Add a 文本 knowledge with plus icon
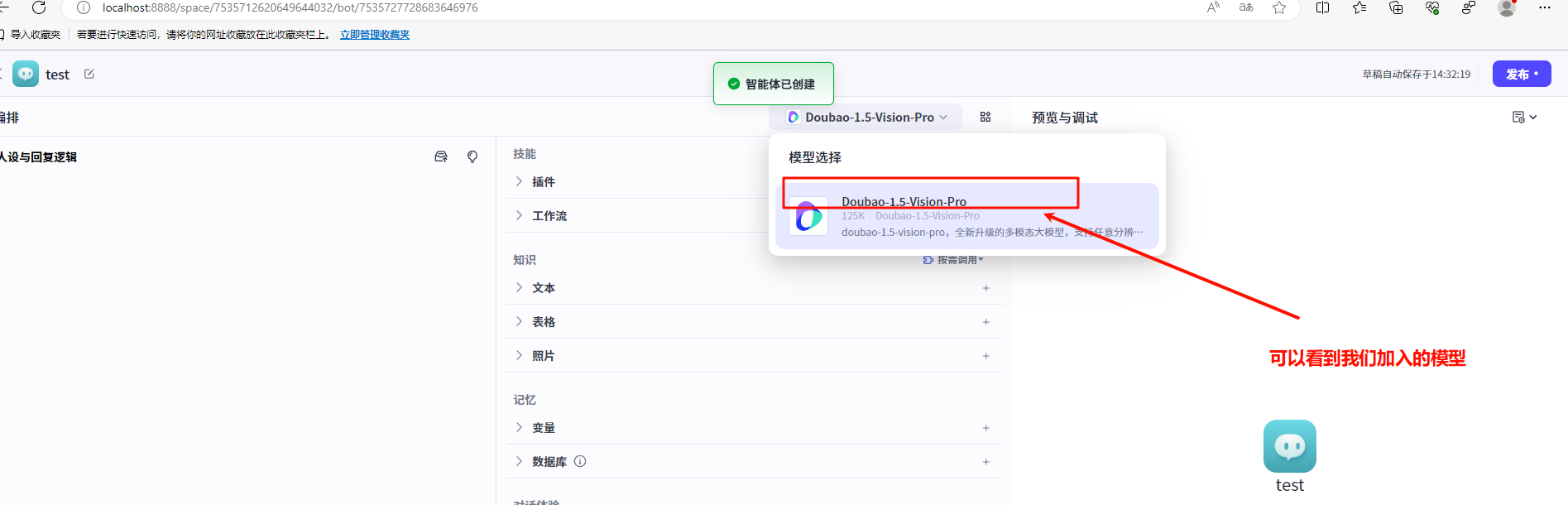This screenshot has height=505, width=1568. click(986, 288)
